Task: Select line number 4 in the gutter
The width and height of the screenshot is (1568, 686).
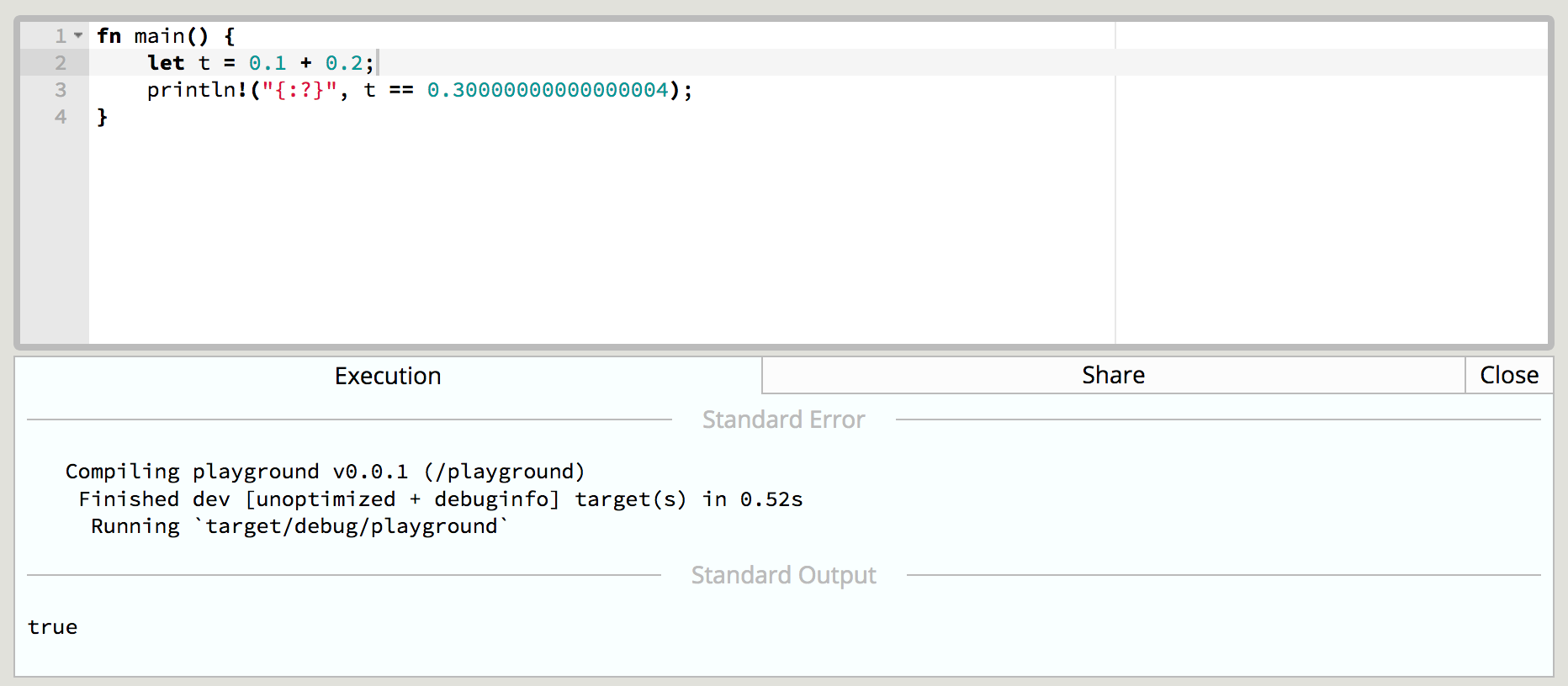Action: coord(61,117)
